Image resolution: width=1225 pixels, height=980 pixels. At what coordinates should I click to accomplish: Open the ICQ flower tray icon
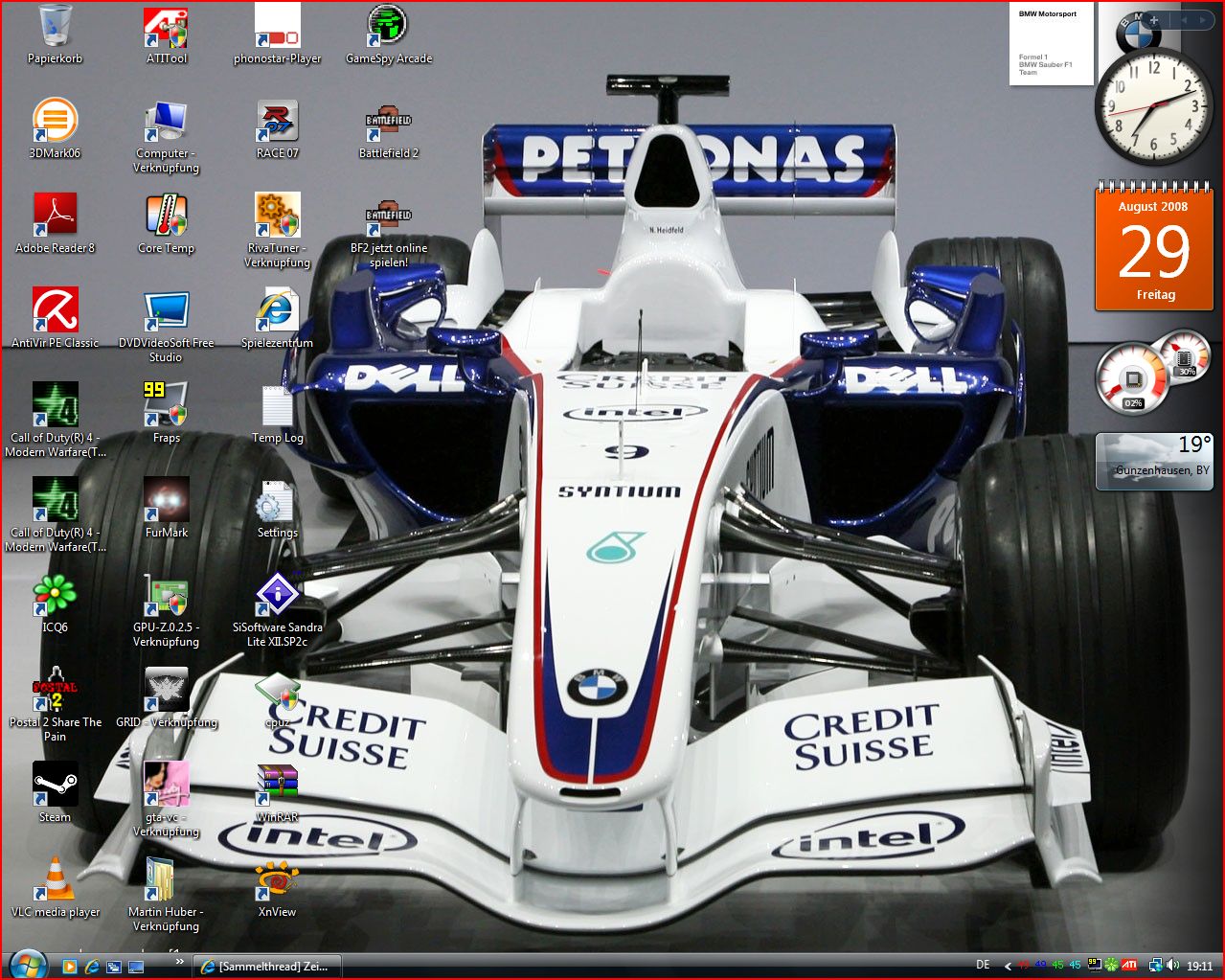pyautogui.click(x=1111, y=966)
